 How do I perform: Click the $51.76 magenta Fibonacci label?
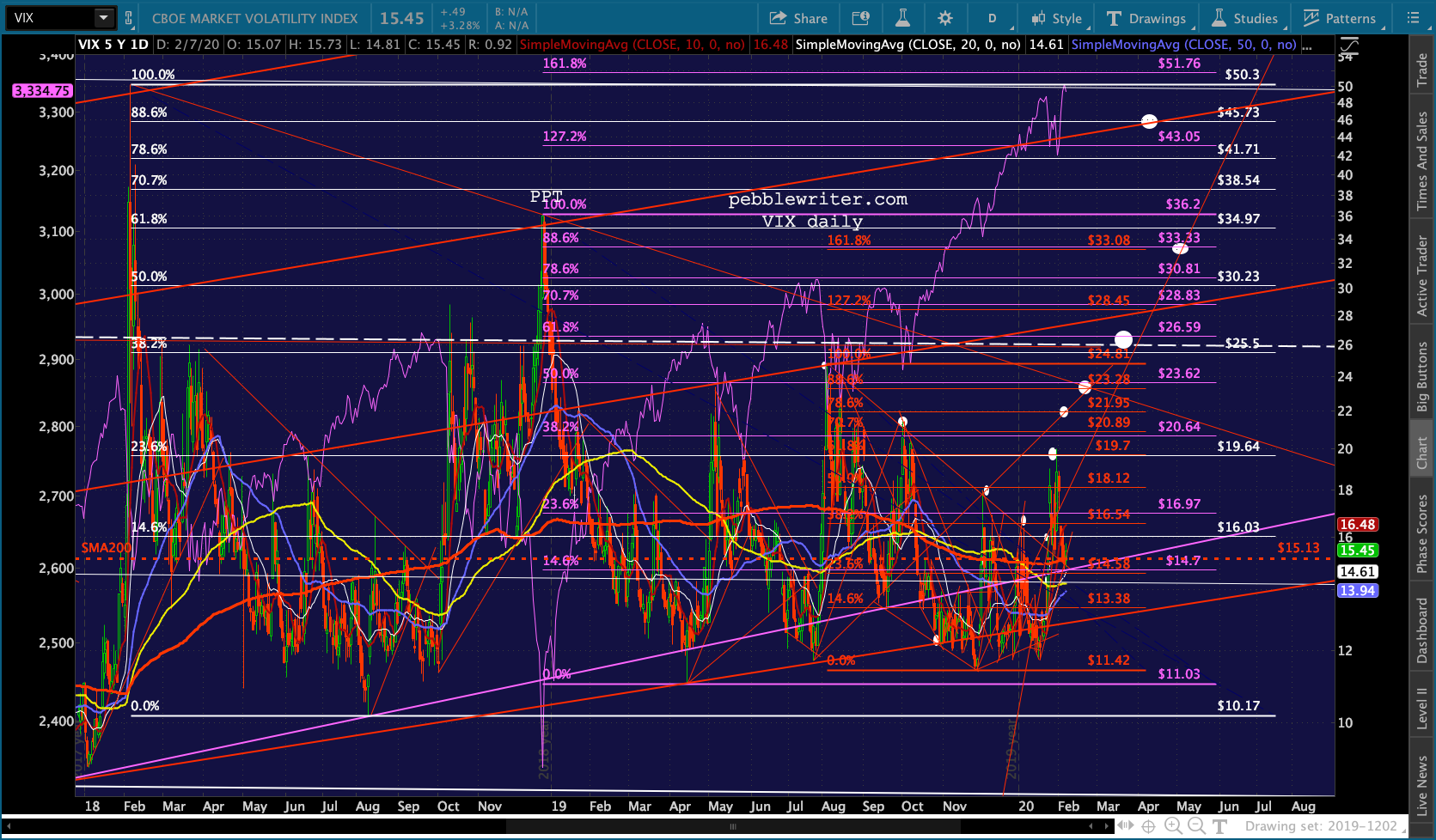click(1179, 64)
